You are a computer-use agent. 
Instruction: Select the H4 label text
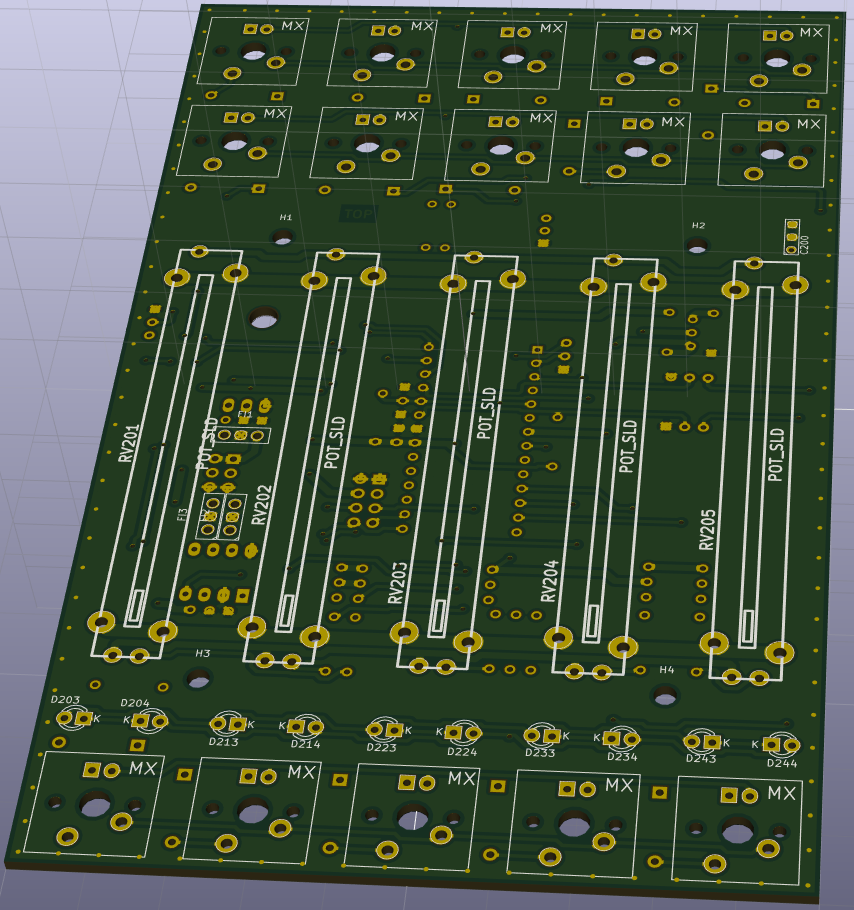click(x=667, y=670)
